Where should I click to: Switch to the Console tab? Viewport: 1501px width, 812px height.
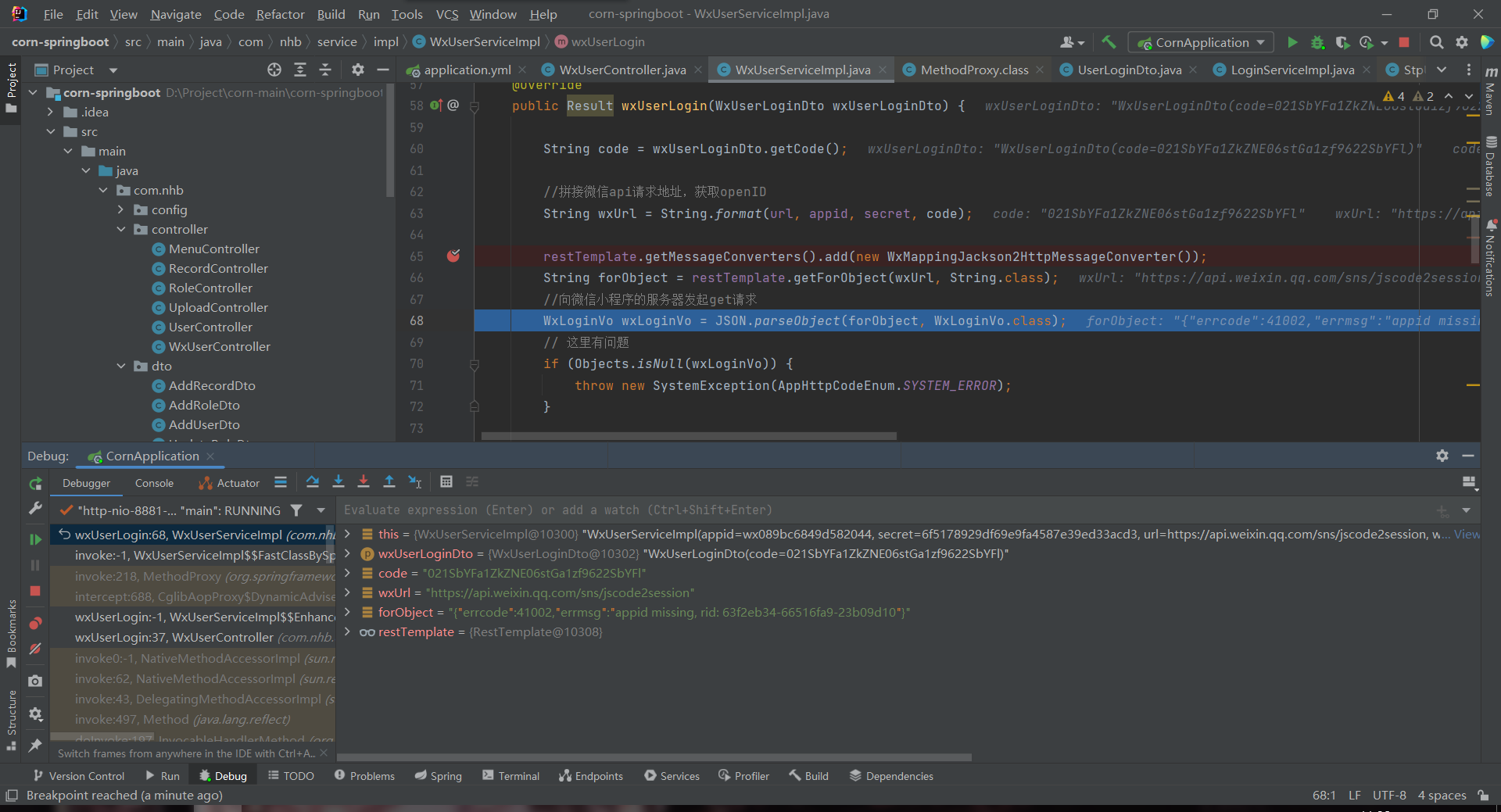point(154,483)
